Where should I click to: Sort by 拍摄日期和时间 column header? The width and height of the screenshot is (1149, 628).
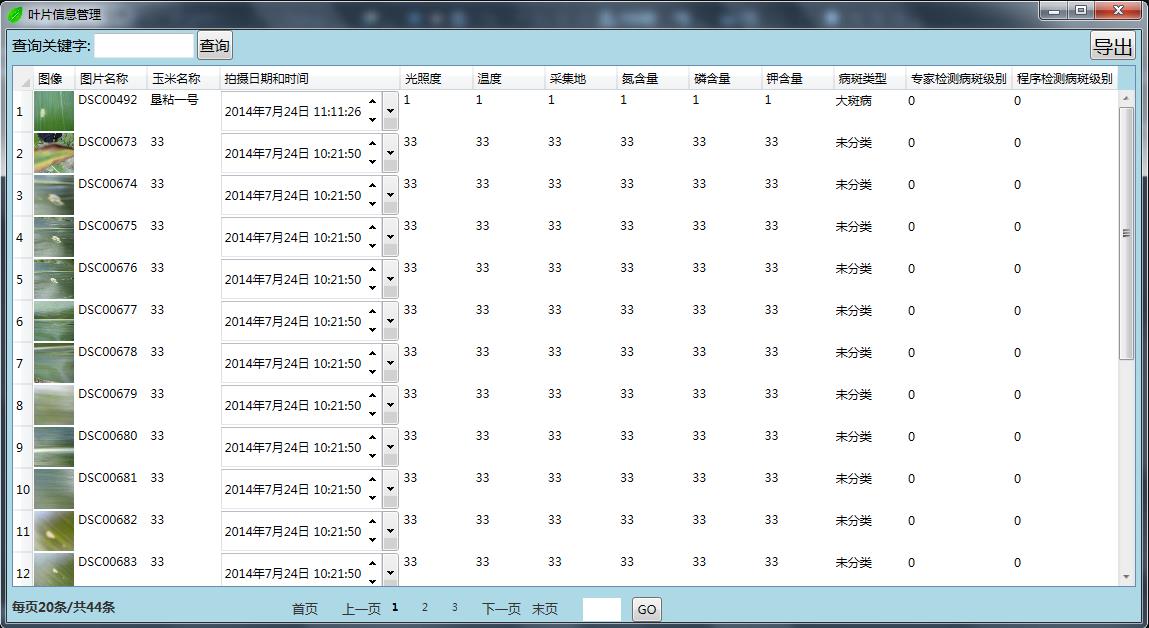[x=310, y=78]
